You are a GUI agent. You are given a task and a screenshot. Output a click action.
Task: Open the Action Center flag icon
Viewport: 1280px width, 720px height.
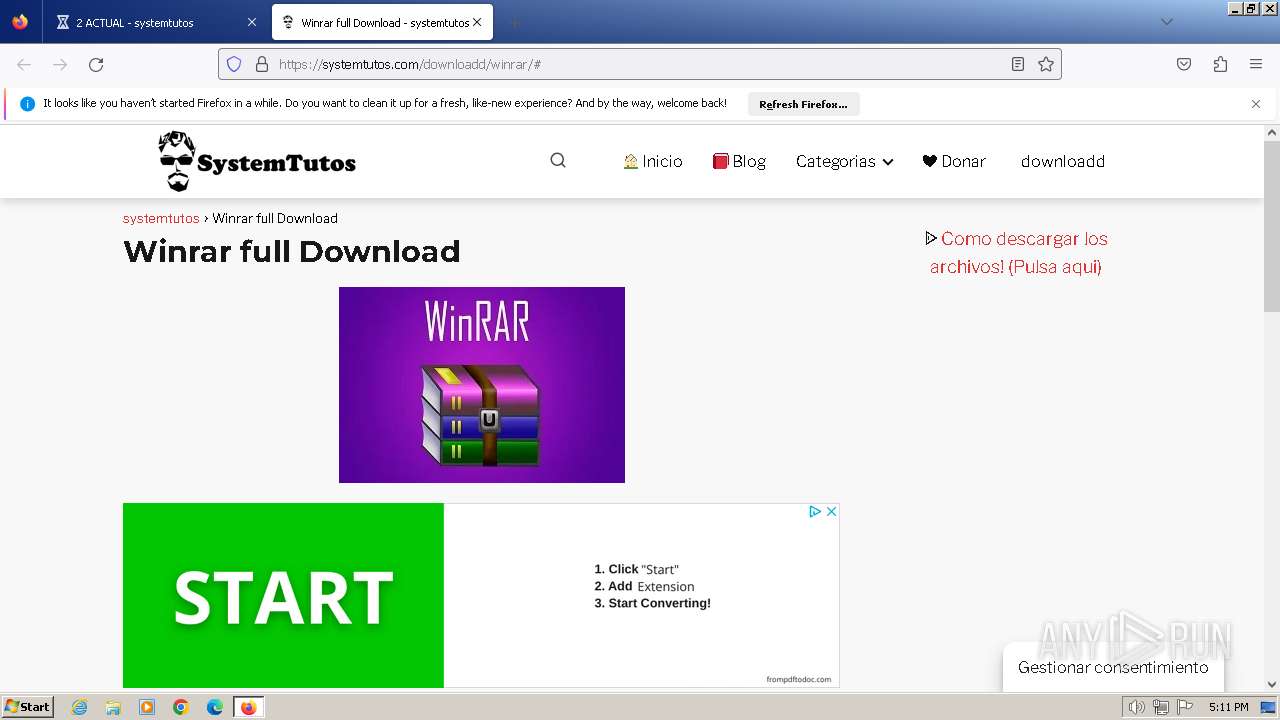pos(1185,707)
